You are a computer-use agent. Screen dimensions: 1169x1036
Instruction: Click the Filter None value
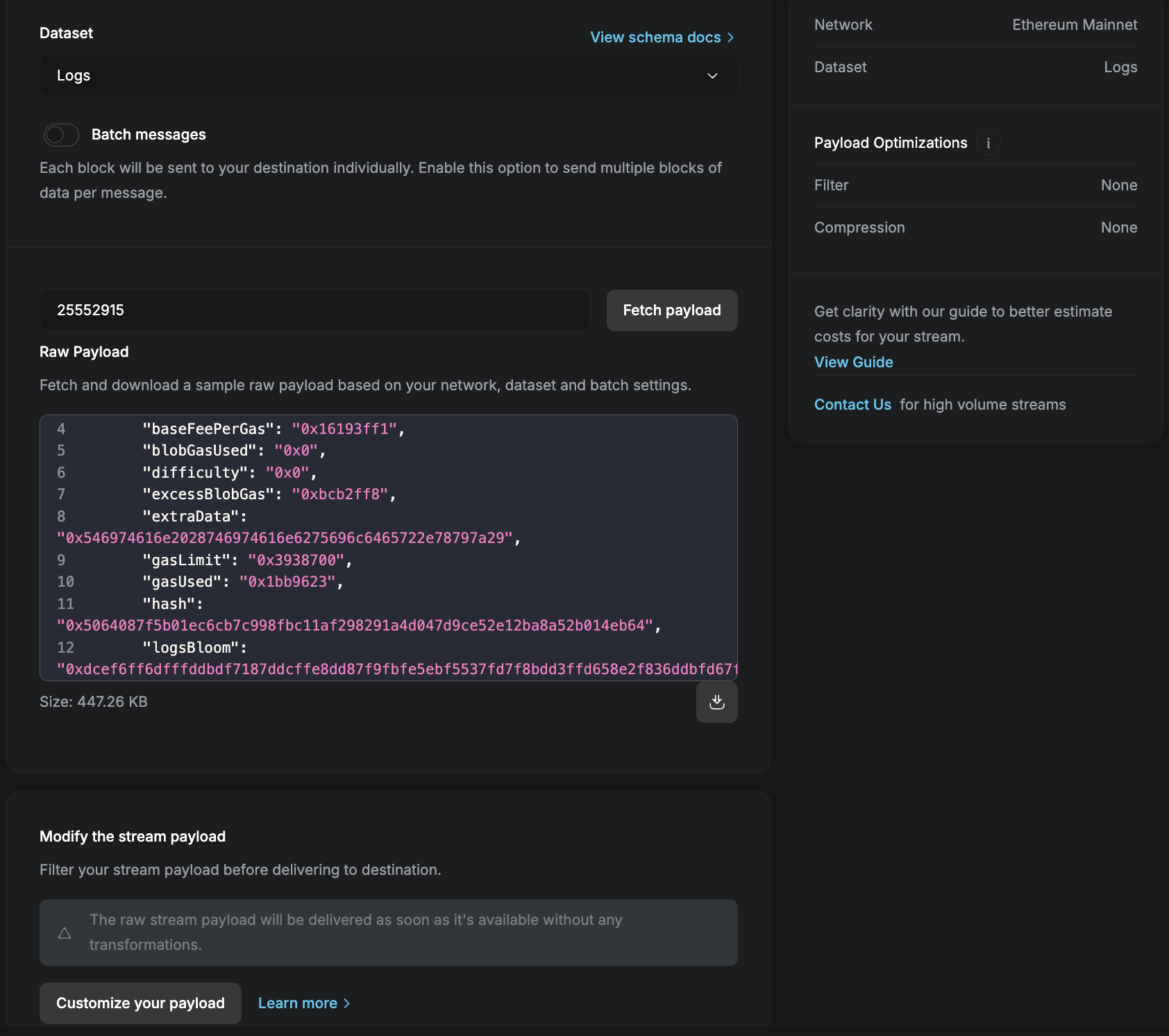[x=1119, y=185]
